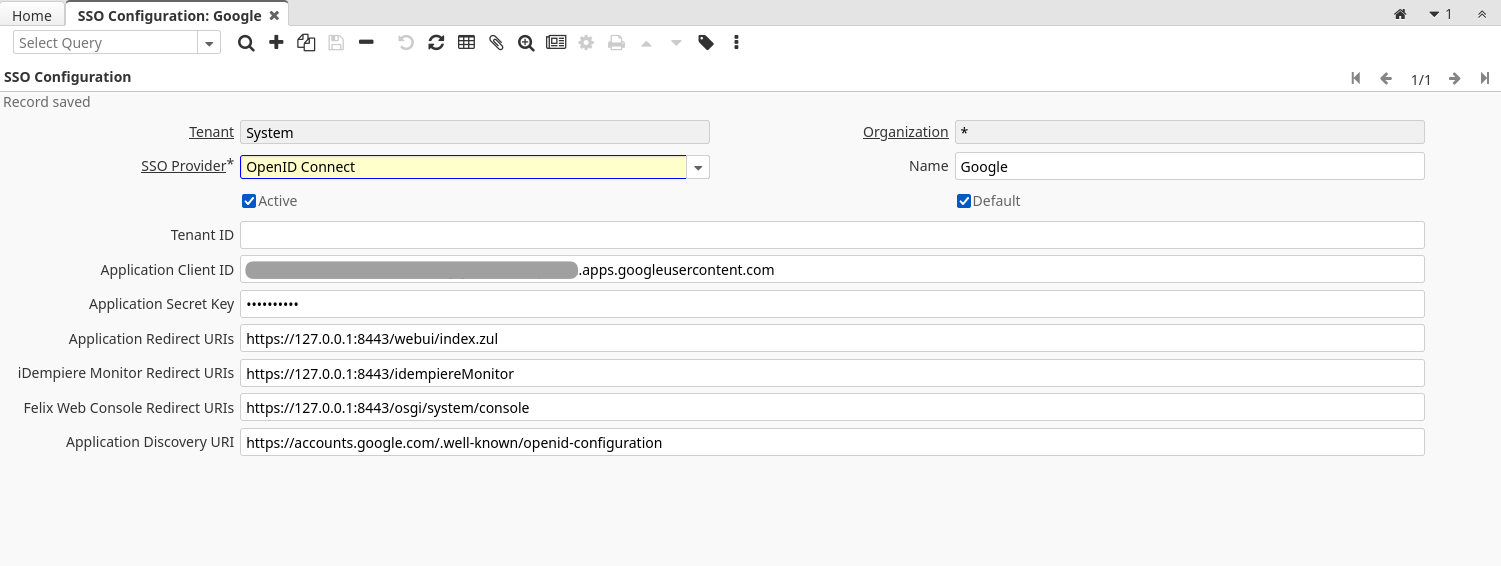Open the label tag icon
Image resolution: width=1501 pixels, height=566 pixels.
click(x=706, y=43)
